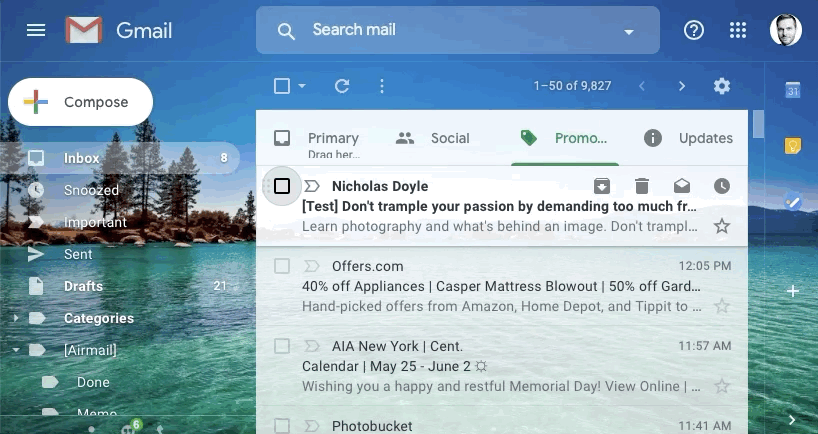
Task: Tick the Offers.com email checkbox
Action: (x=282, y=266)
